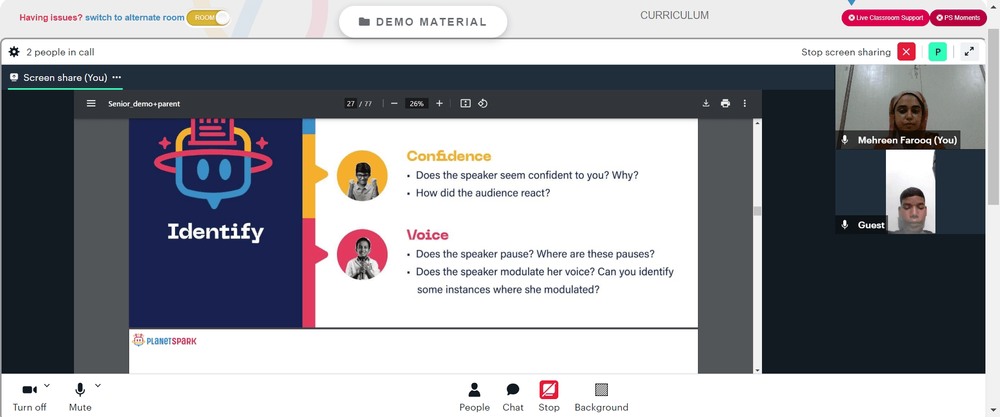Open the PDF sidebar hamburger menu
The image size is (1000, 417).
pyautogui.click(x=91, y=103)
